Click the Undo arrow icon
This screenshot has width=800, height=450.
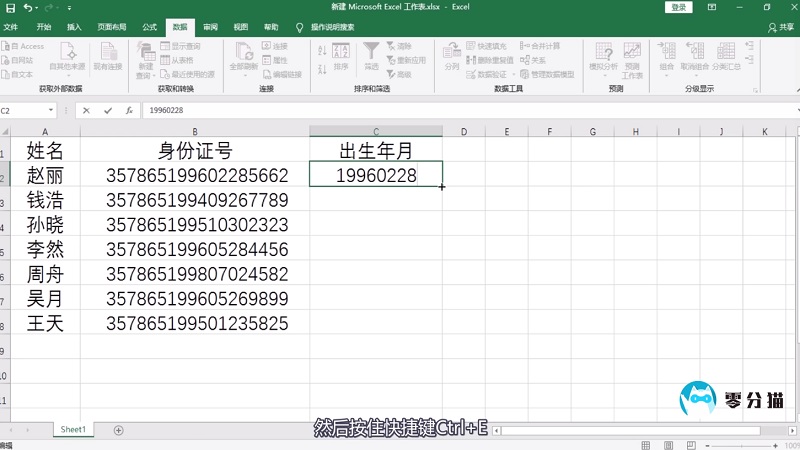[x=27, y=7]
